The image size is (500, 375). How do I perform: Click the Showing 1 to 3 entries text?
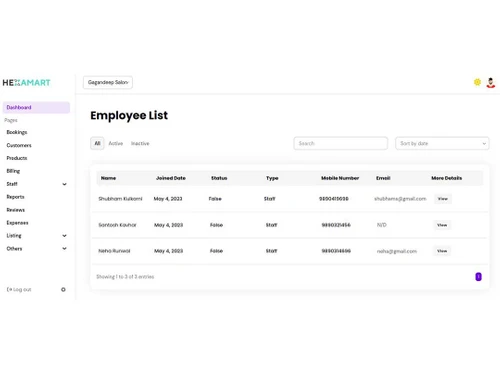[x=125, y=277]
